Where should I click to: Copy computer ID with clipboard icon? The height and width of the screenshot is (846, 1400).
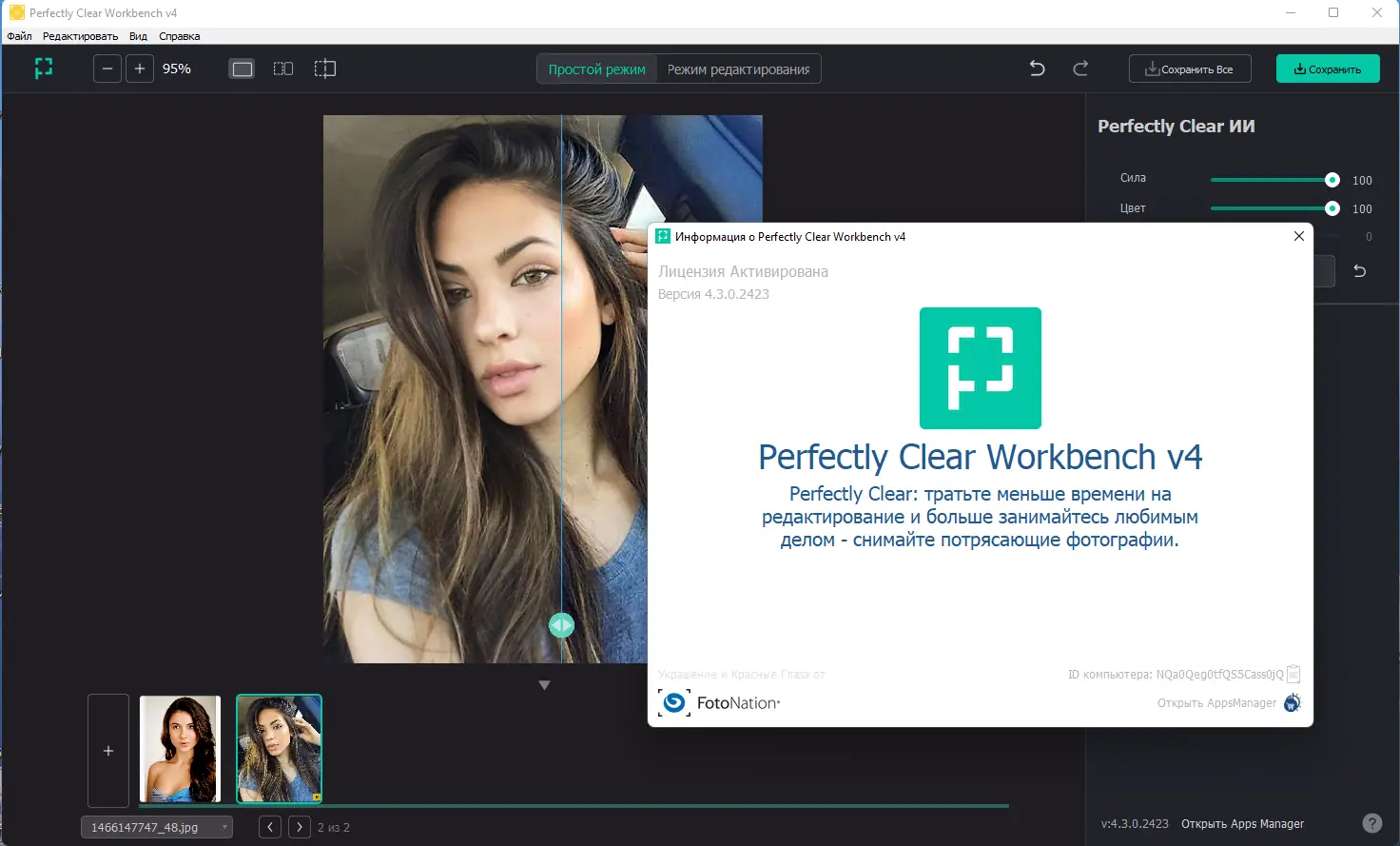point(1293,674)
